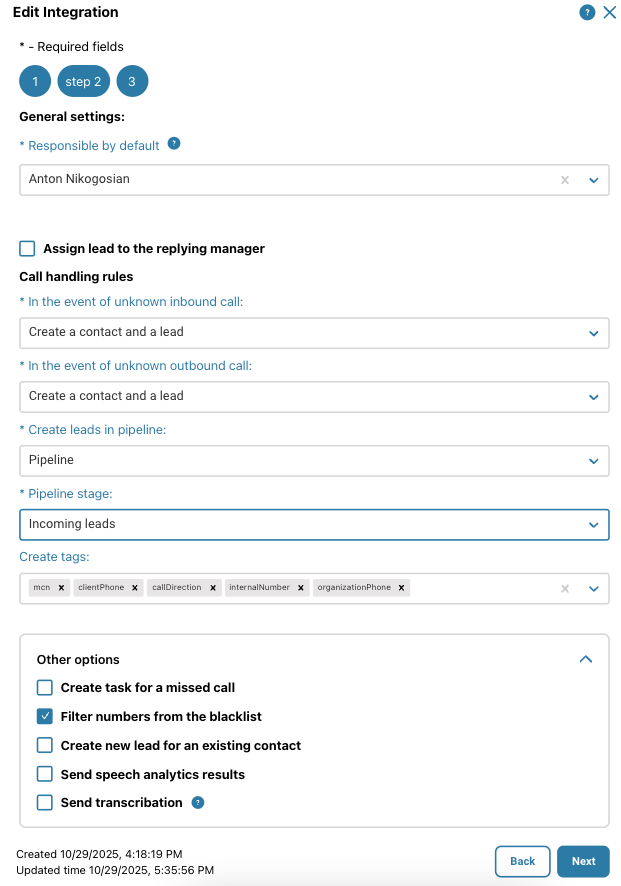
Task: Remove the clientPhone tag
Action: [135, 588]
